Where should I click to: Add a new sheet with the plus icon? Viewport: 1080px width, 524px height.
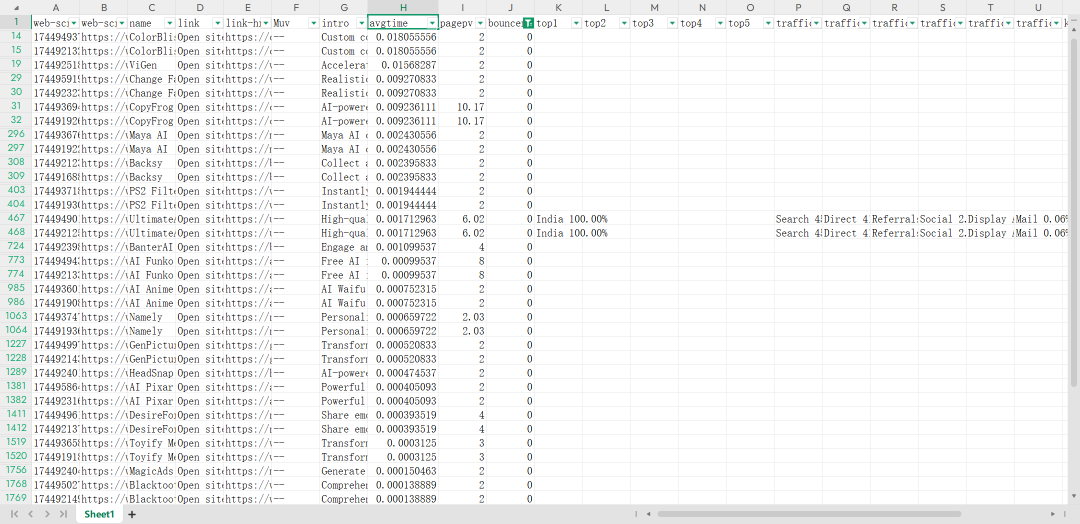132,514
